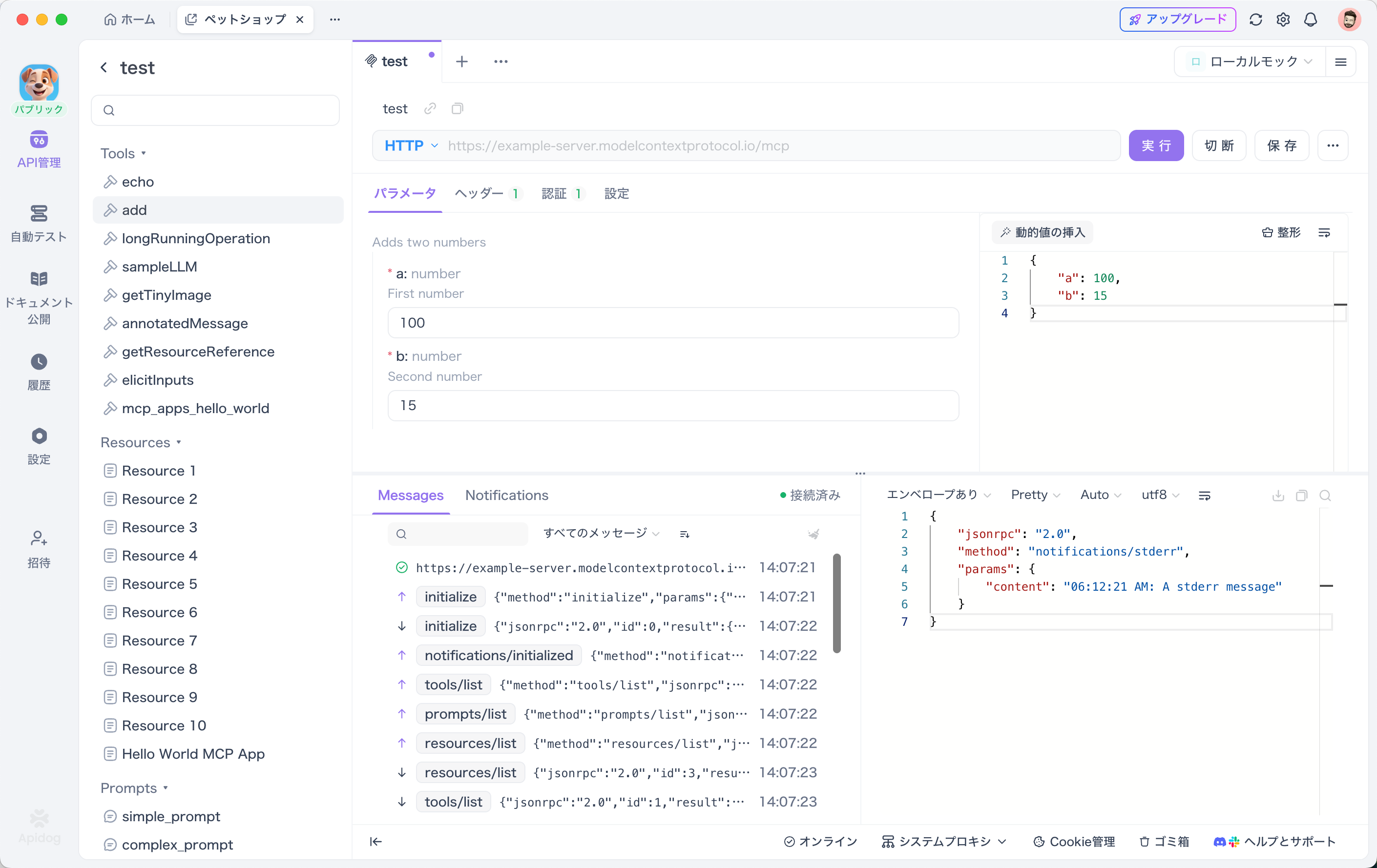Download the response using the download icon
Screen dimensions: 1377x868
coord(1278,495)
